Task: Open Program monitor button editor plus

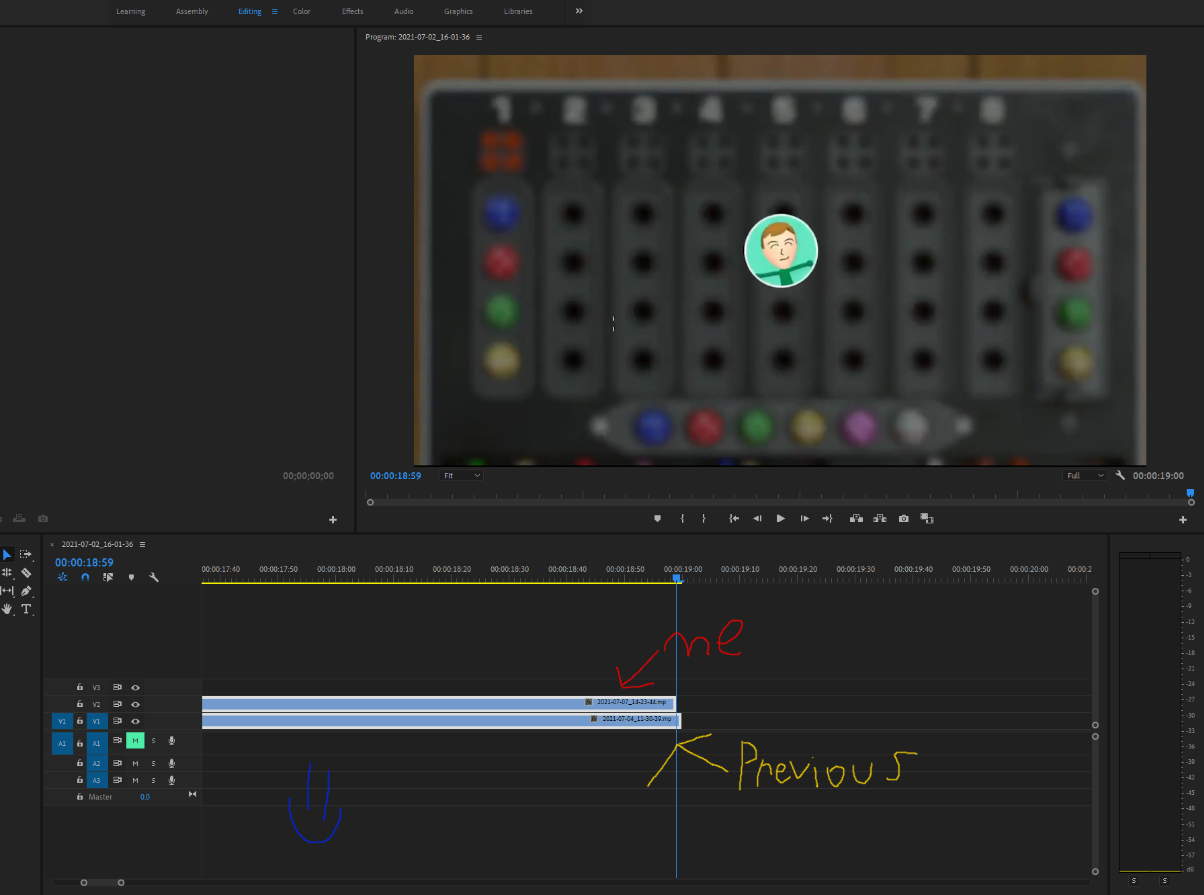Action: tap(1183, 519)
